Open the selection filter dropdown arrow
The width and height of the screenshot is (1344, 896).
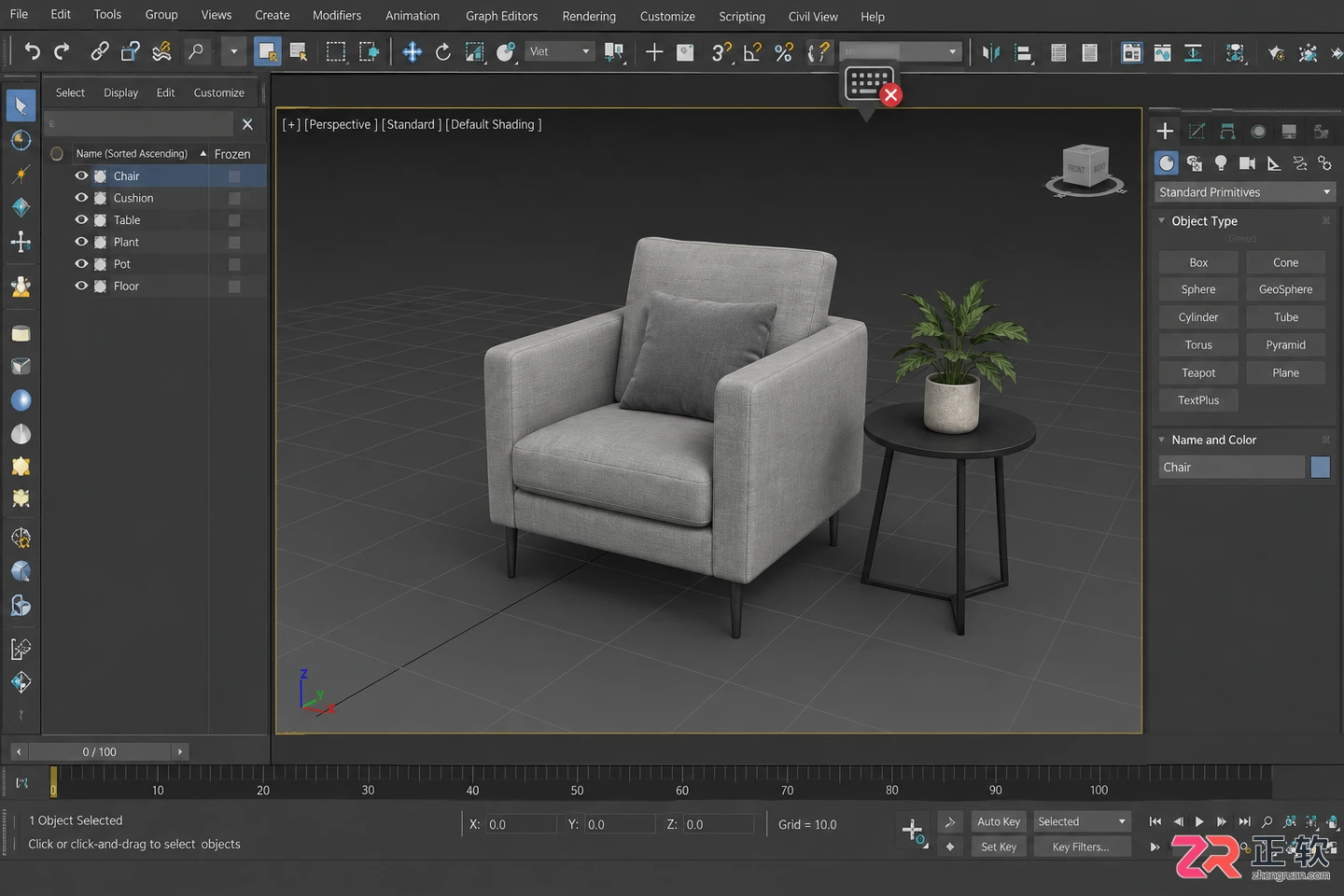[233, 51]
